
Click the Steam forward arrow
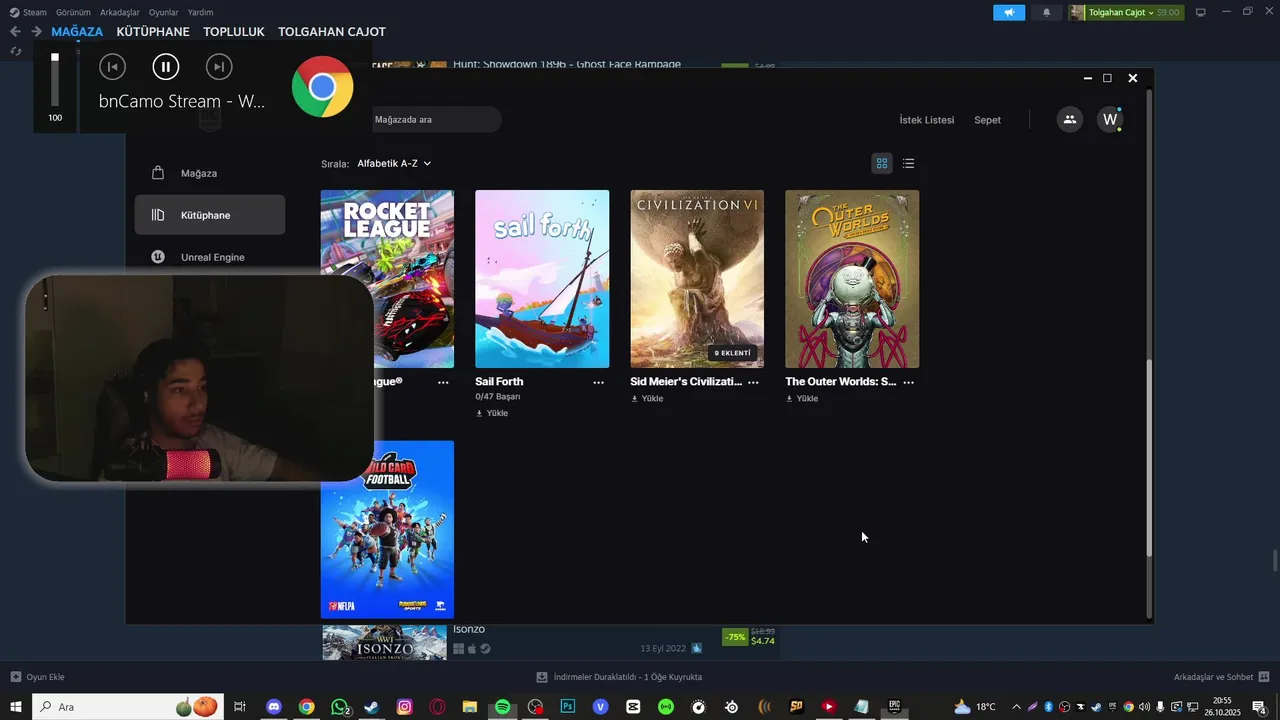pos(36,32)
